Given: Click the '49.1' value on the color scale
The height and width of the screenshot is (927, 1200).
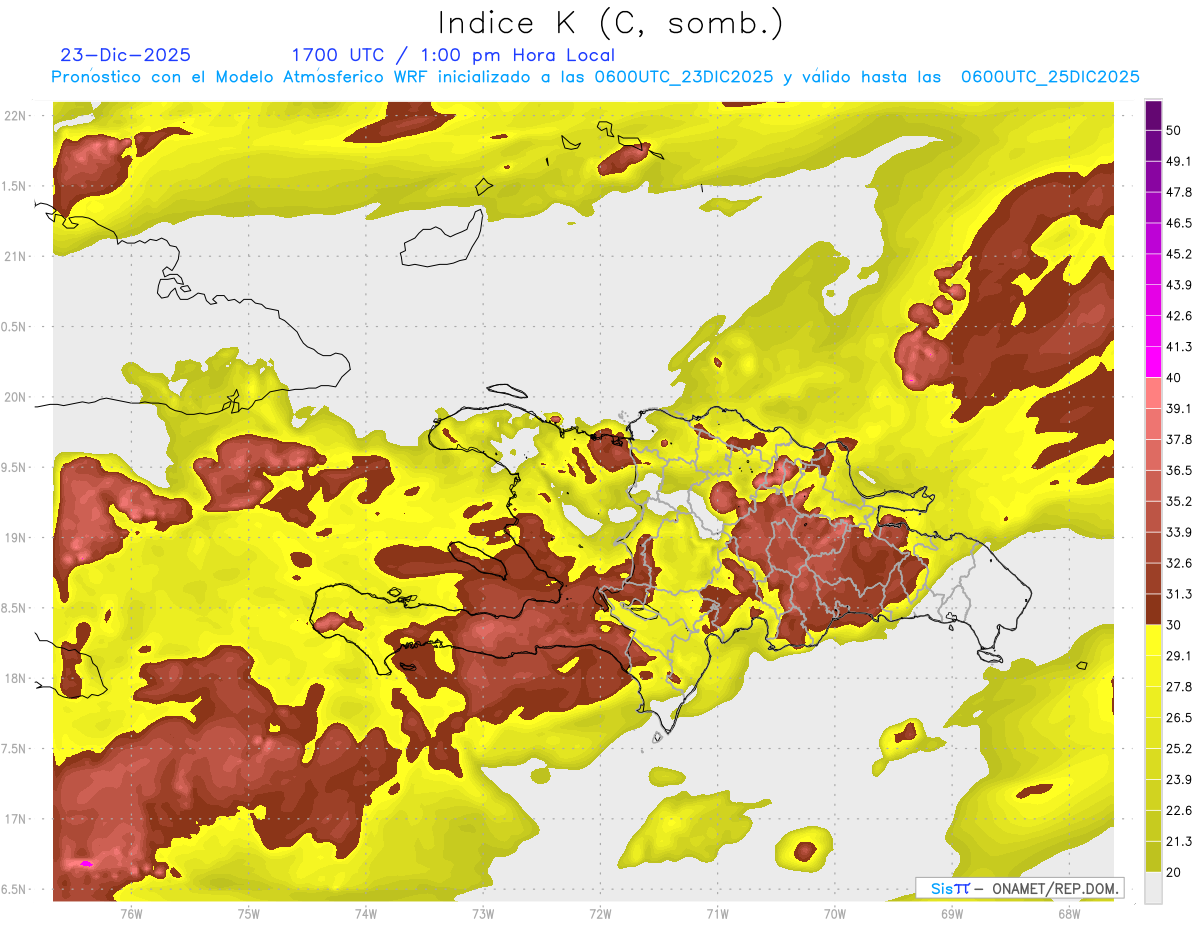Looking at the screenshot, I should (x=1179, y=162).
